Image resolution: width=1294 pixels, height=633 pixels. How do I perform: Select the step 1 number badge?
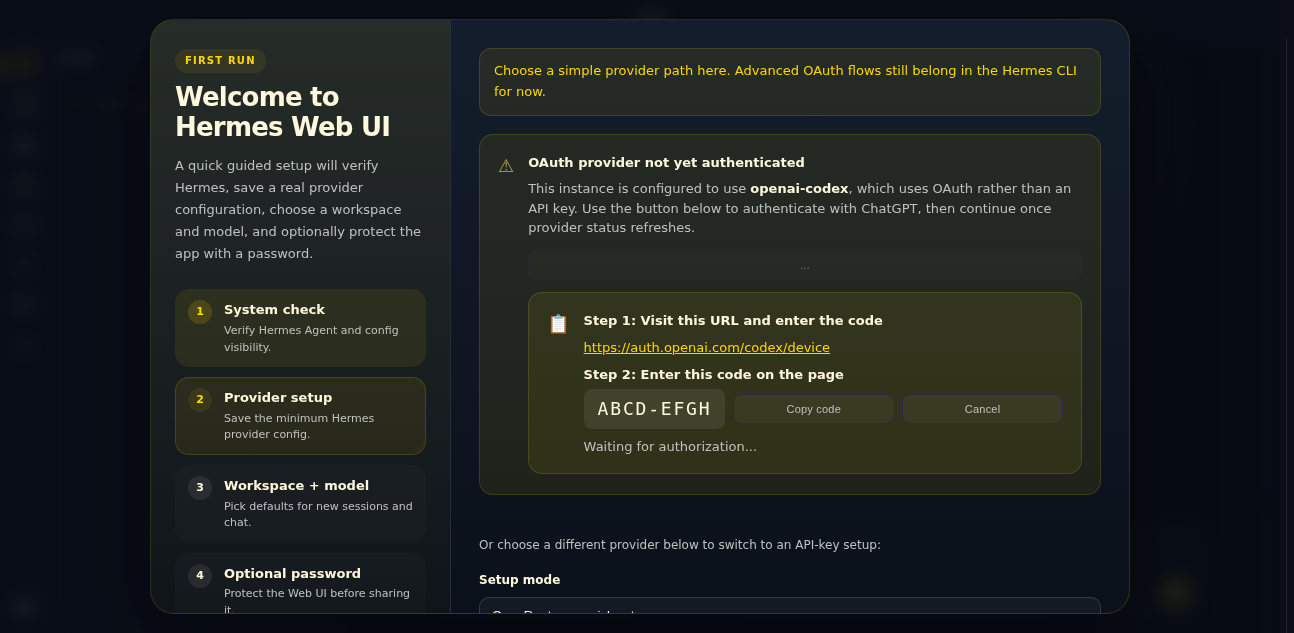pos(200,312)
